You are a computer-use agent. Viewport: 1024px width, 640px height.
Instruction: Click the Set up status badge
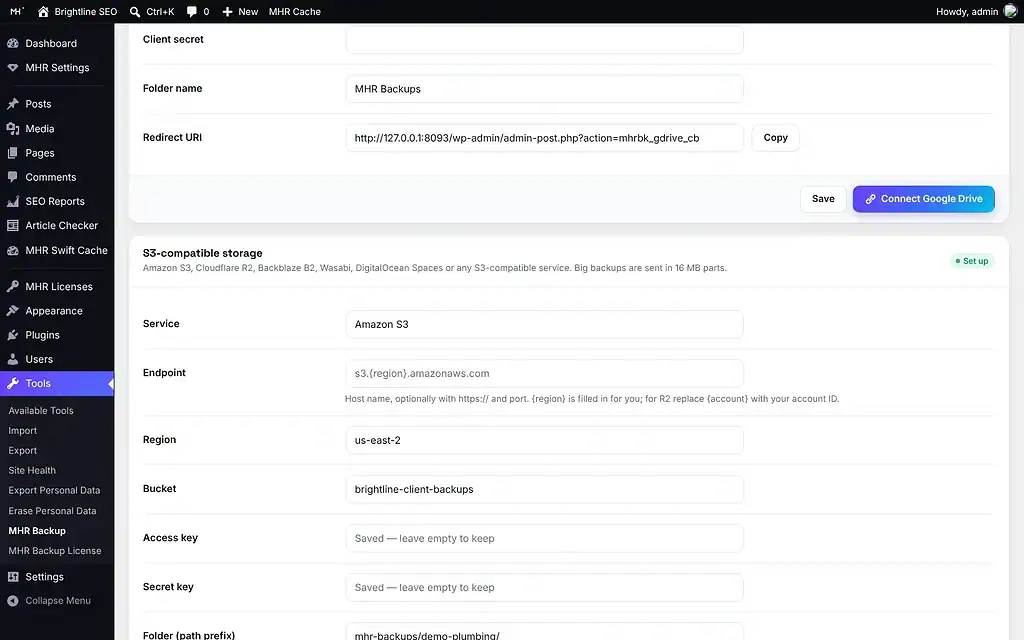click(972, 261)
